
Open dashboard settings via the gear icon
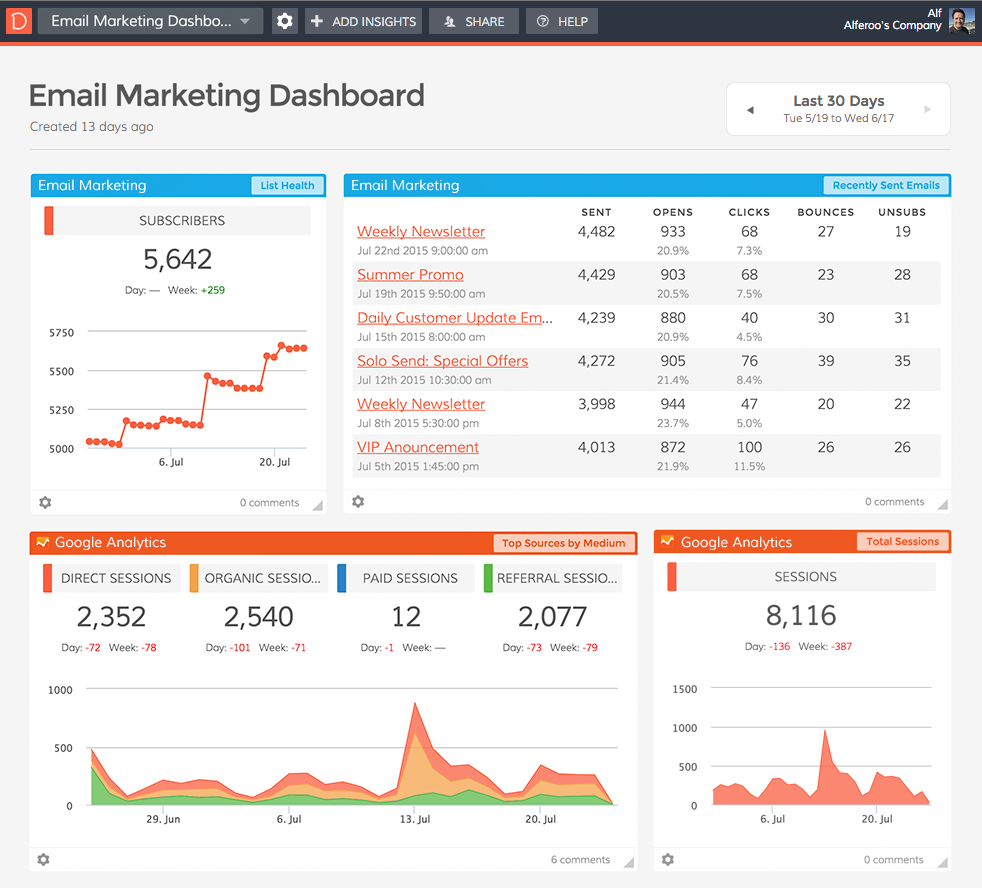pos(284,20)
